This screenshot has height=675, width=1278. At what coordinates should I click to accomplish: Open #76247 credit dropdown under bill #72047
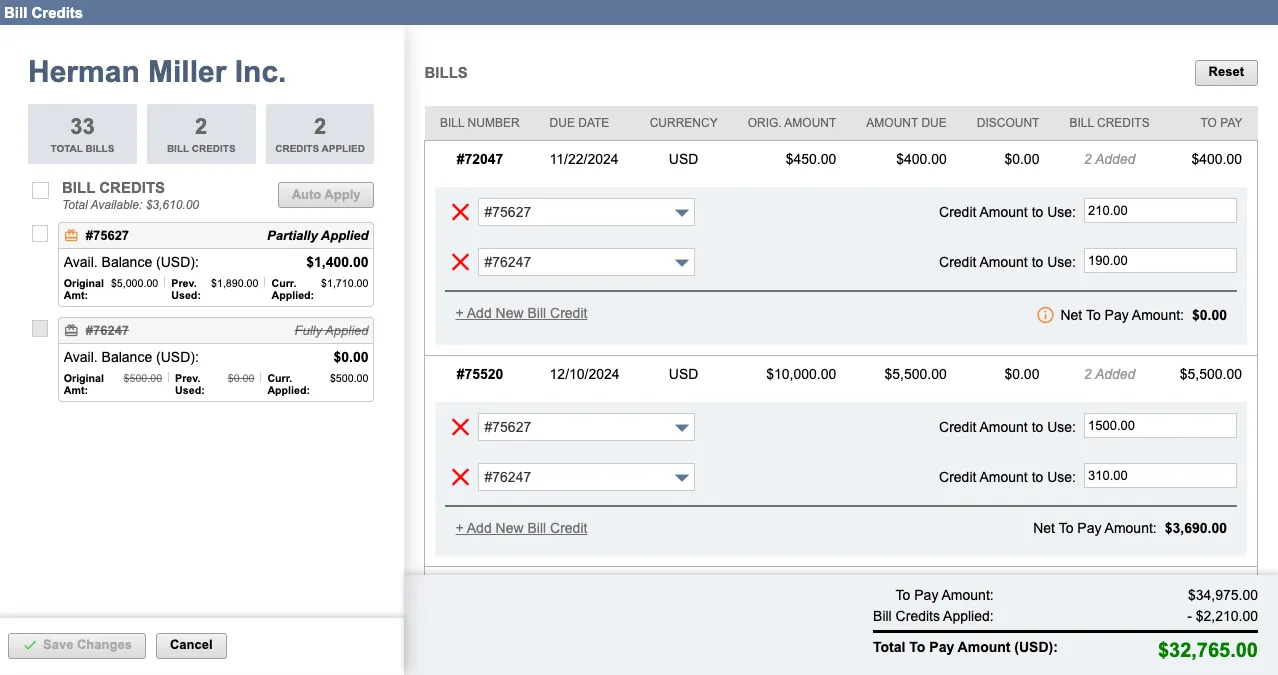pos(586,262)
